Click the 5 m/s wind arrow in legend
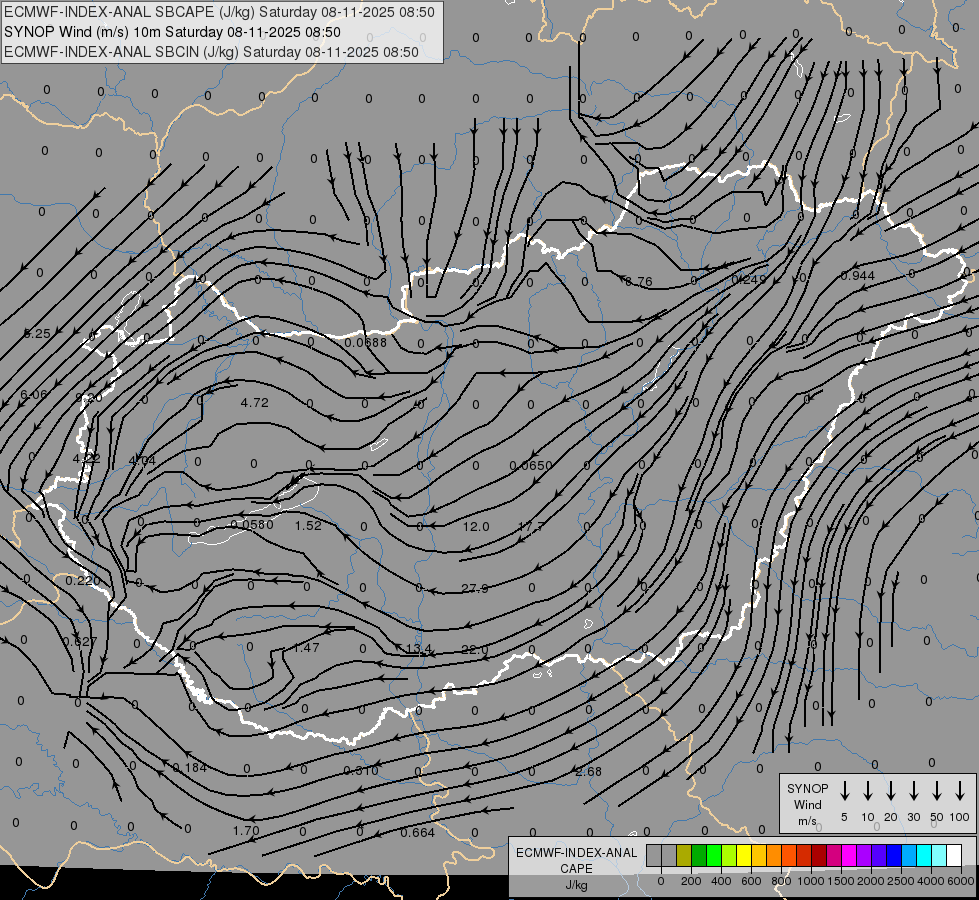Viewport: 979px width, 900px height. click(x=844, y=791)
